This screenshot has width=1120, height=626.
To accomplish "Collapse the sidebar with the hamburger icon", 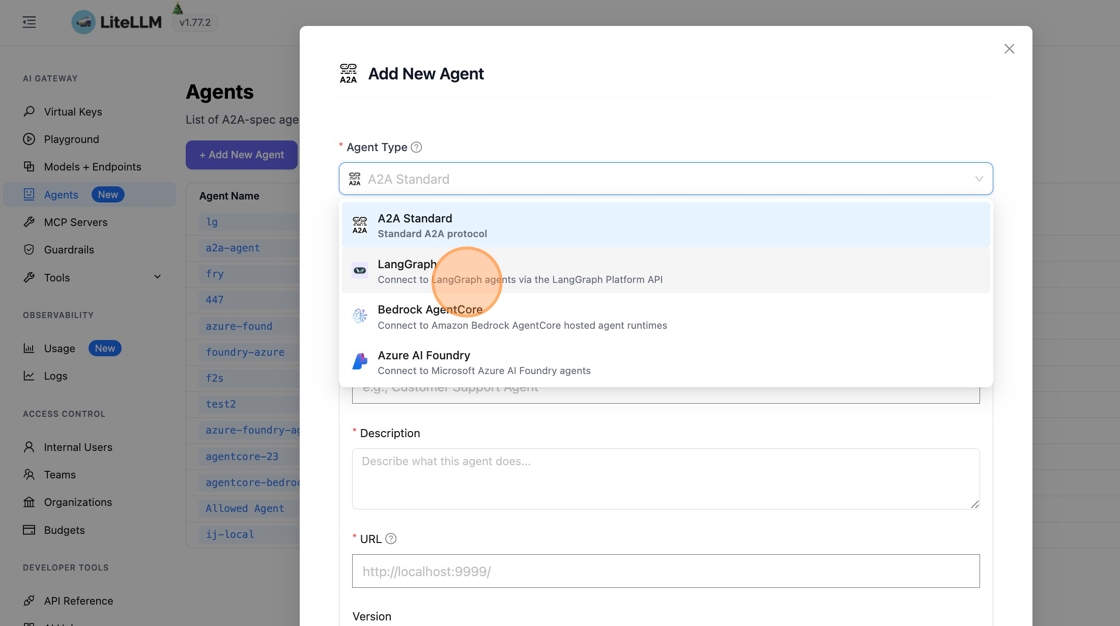I will [x=29, y=22].
